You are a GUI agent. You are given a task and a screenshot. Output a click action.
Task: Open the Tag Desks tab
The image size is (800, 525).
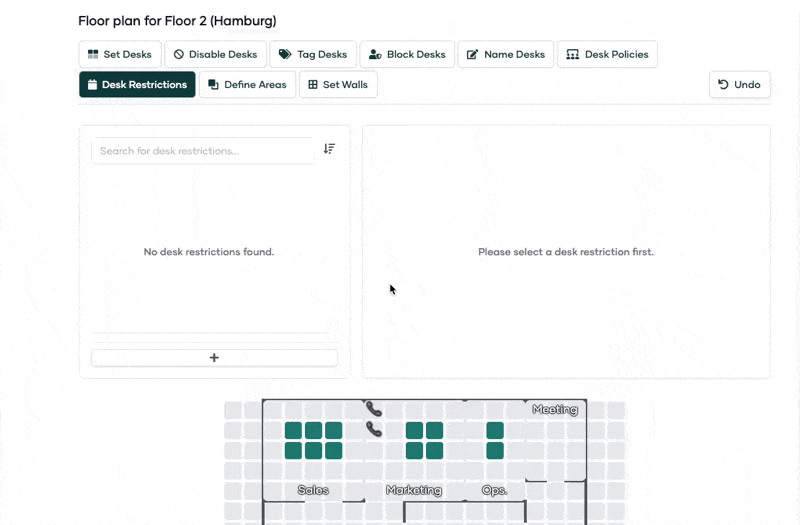(x=313, y=54)
